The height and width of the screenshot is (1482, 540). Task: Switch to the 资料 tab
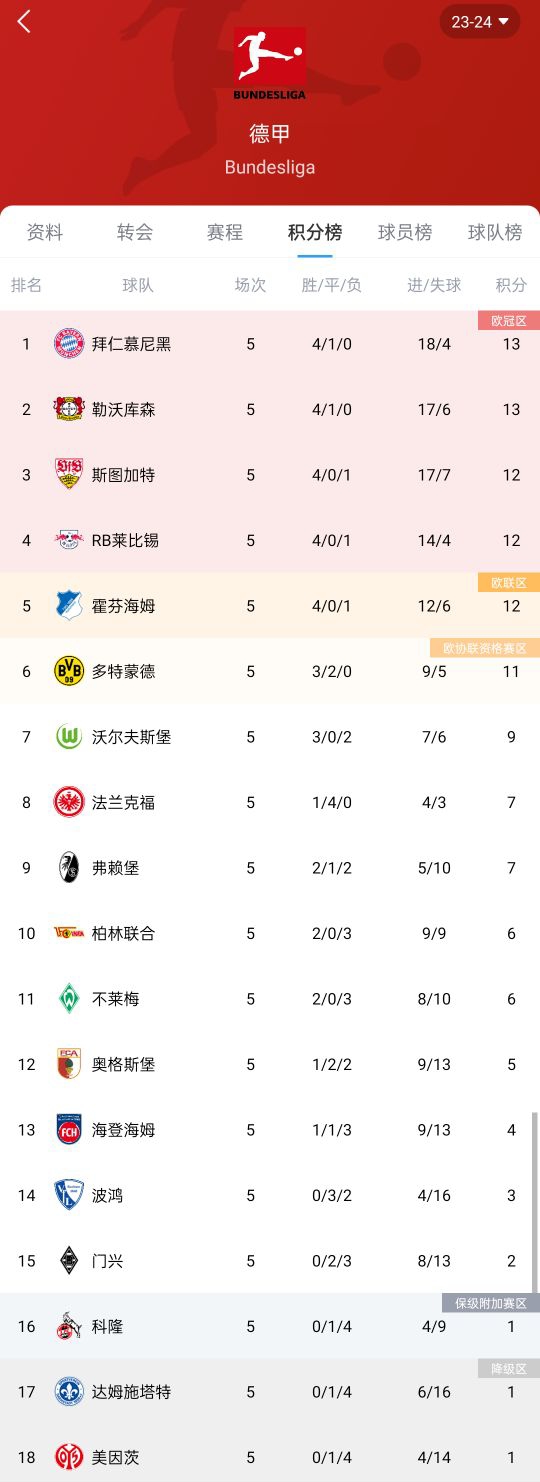(45, 232)
